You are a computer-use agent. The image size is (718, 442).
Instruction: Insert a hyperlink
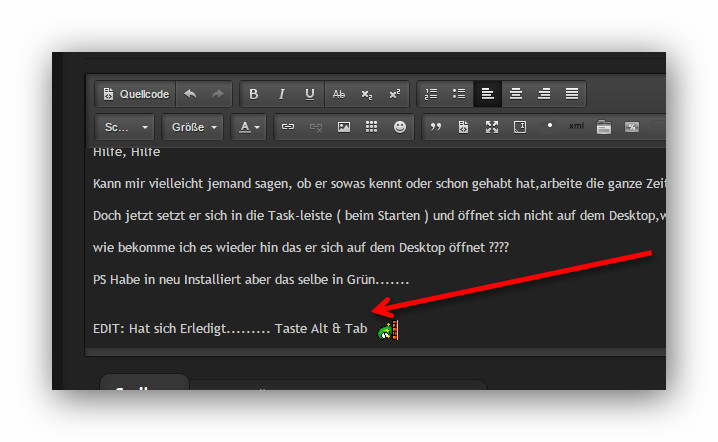coord(288,127)
